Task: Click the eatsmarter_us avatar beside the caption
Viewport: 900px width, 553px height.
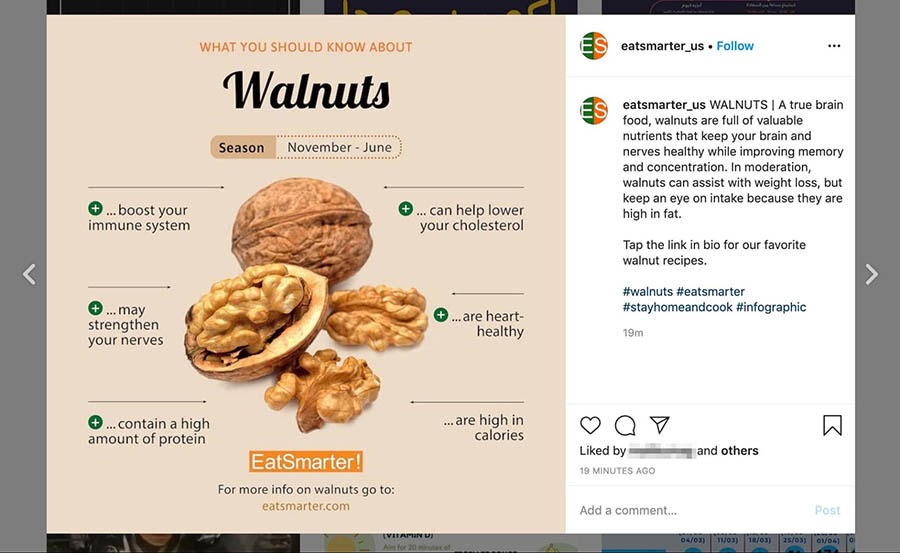Action: tap(593, 110)
